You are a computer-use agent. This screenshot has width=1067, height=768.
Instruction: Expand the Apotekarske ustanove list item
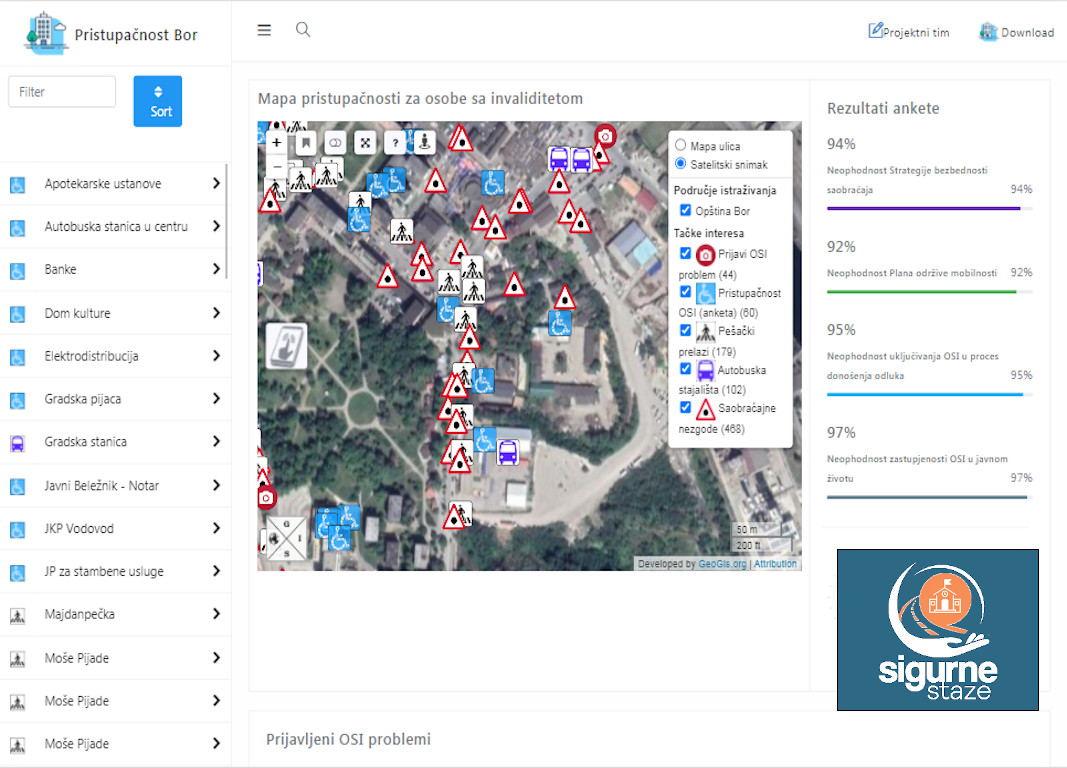pos(115,184)
